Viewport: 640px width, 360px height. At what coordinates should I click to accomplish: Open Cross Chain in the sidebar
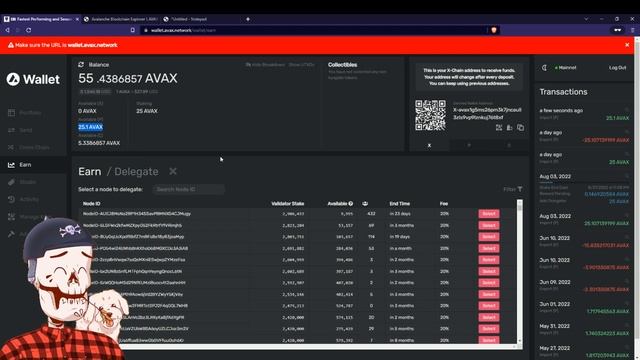click(29, 147)
